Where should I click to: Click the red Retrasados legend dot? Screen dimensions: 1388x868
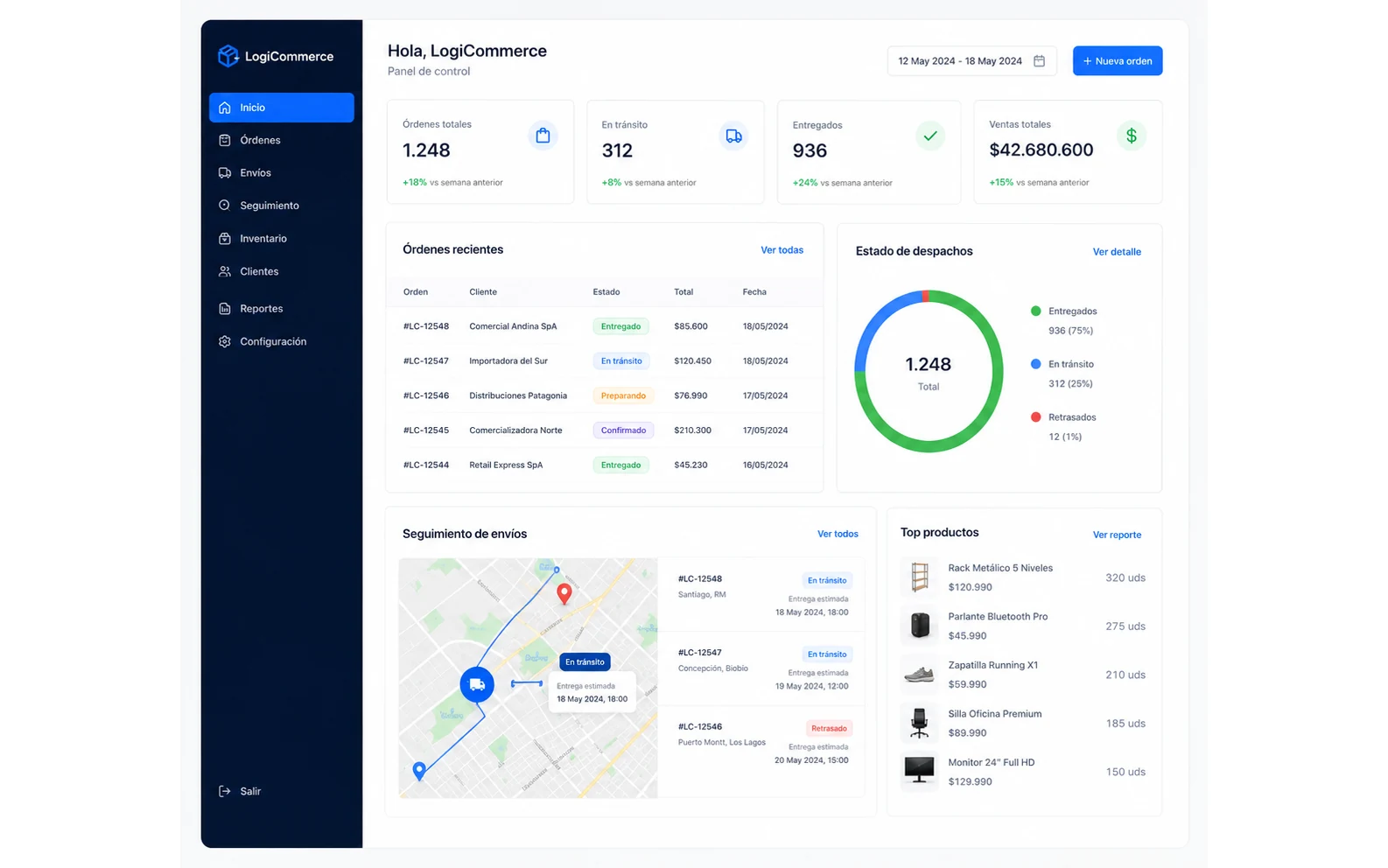point(1036,417)
